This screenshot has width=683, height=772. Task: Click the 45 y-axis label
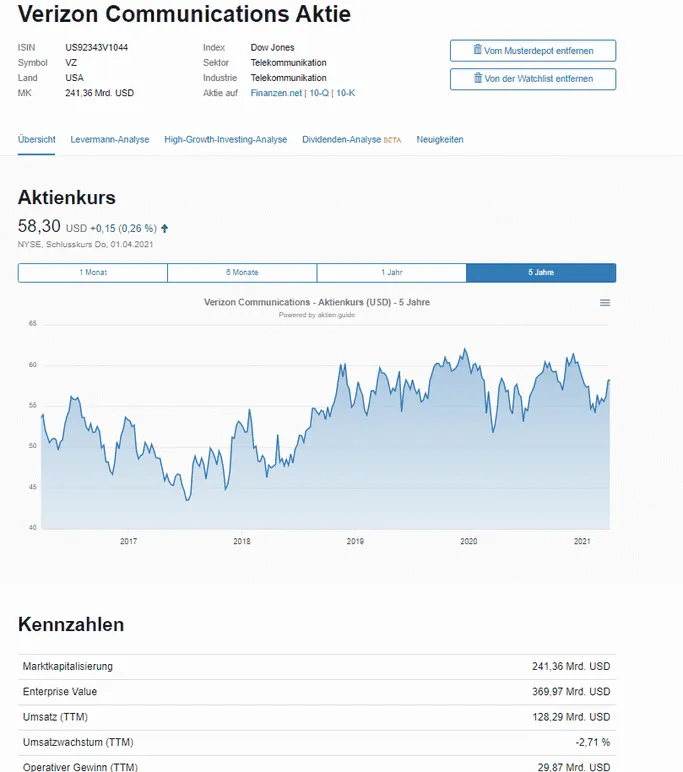click(x=33, y=487)
